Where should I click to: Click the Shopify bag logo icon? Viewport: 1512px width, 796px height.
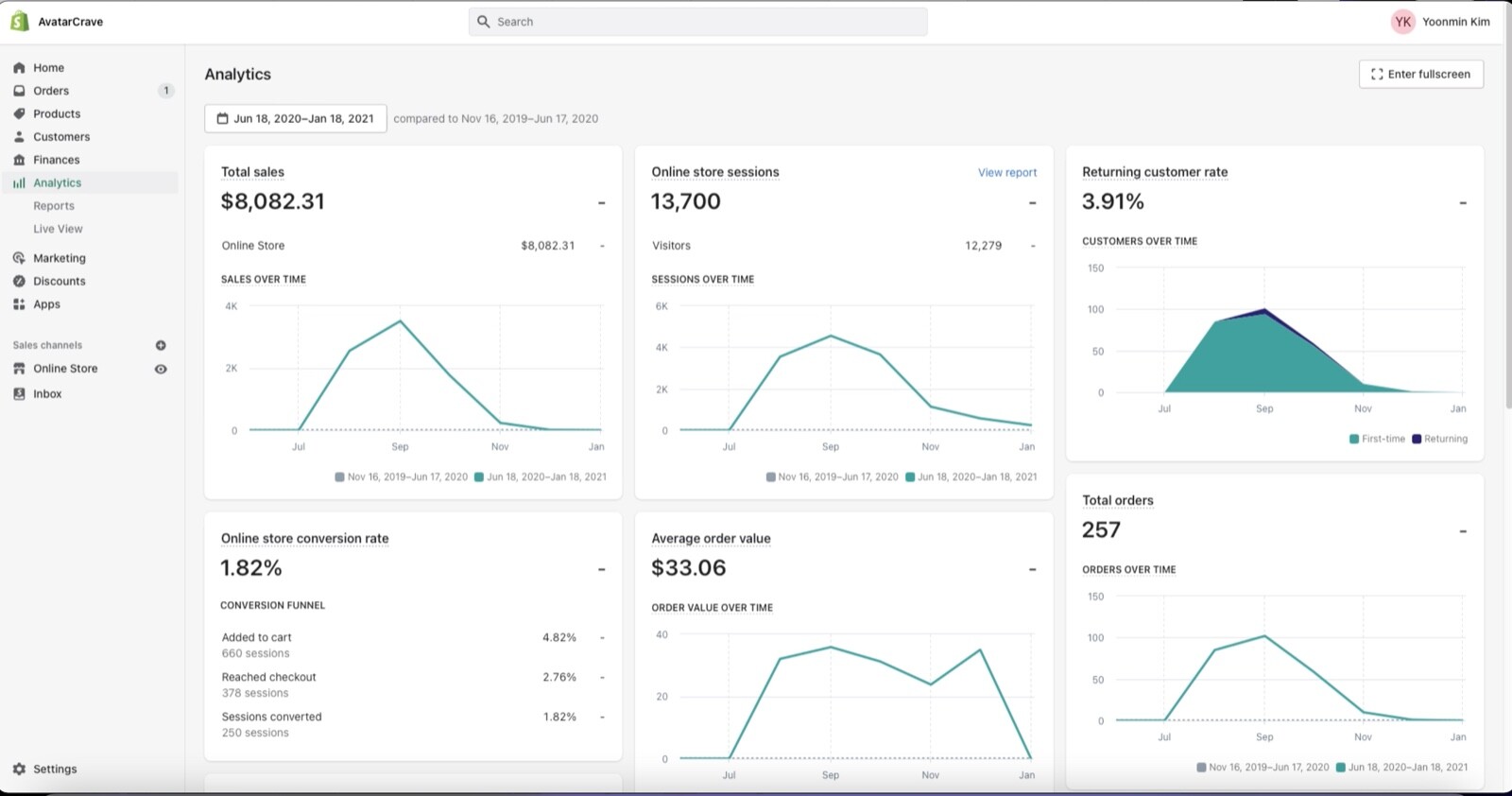(x=19, y=21)
